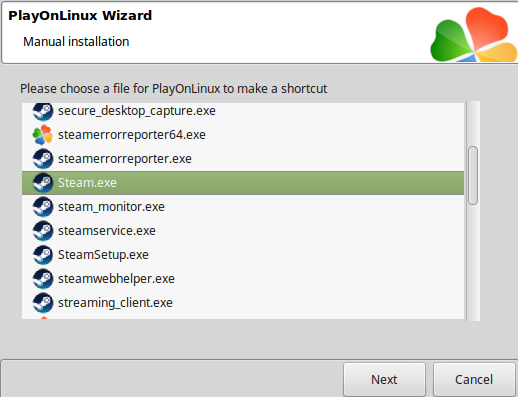The image size is (518, 397).
Task: Choose SteamSetup.exe for the shortcut
Action: click(103, 255)
